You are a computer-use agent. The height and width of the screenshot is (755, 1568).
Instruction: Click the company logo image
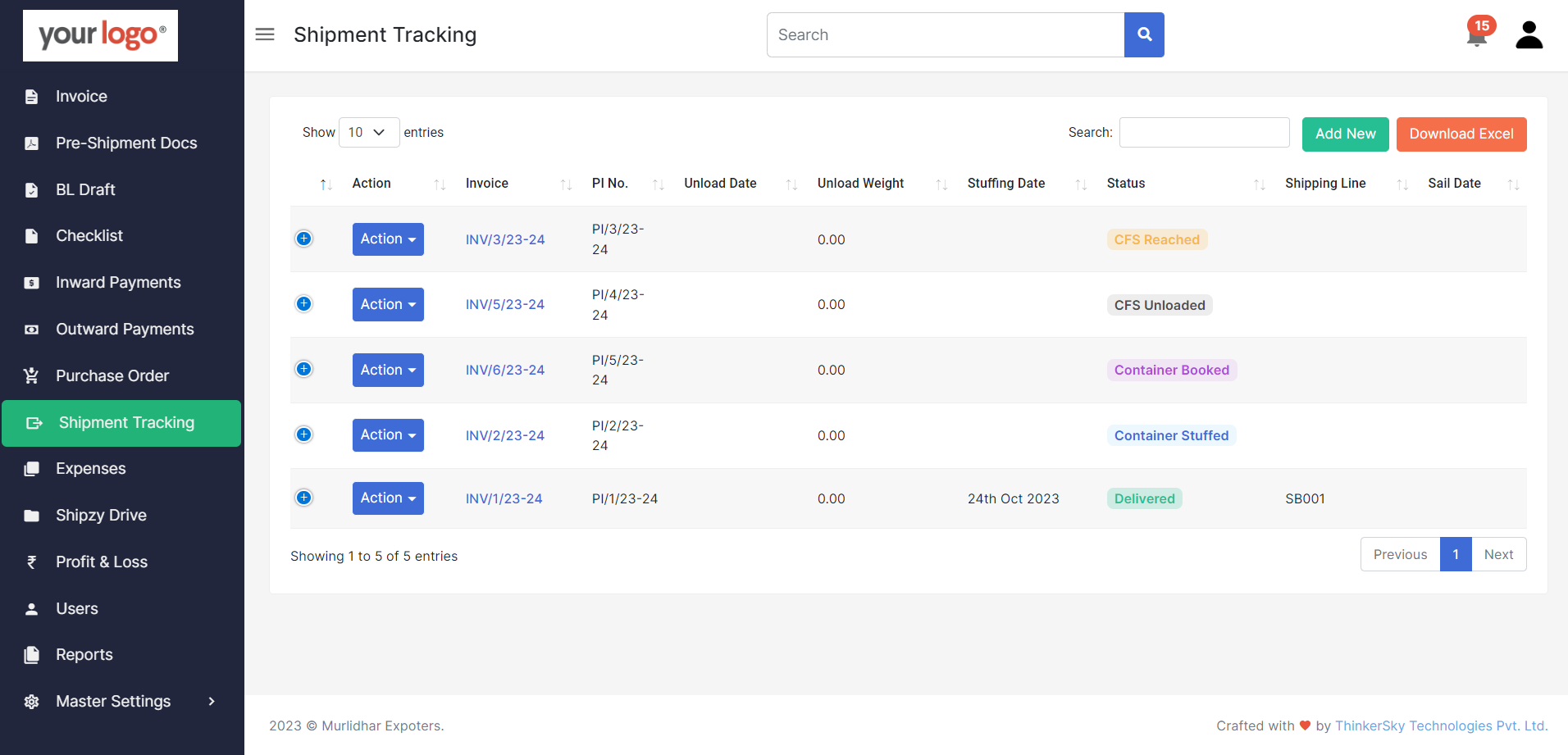(100, 35)
